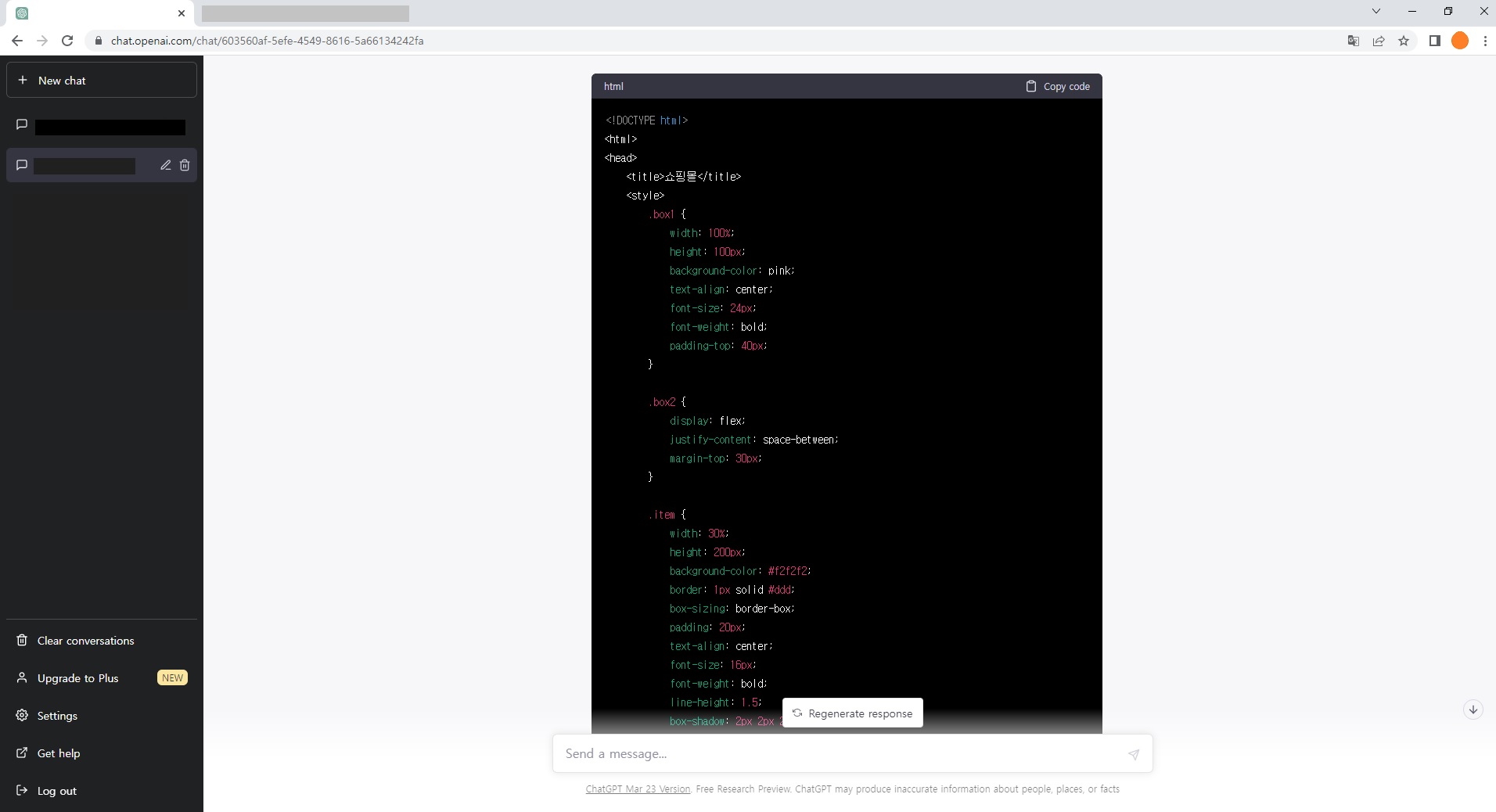Click the line-height: 1.5 line
1496x812 pixels.
716,702
